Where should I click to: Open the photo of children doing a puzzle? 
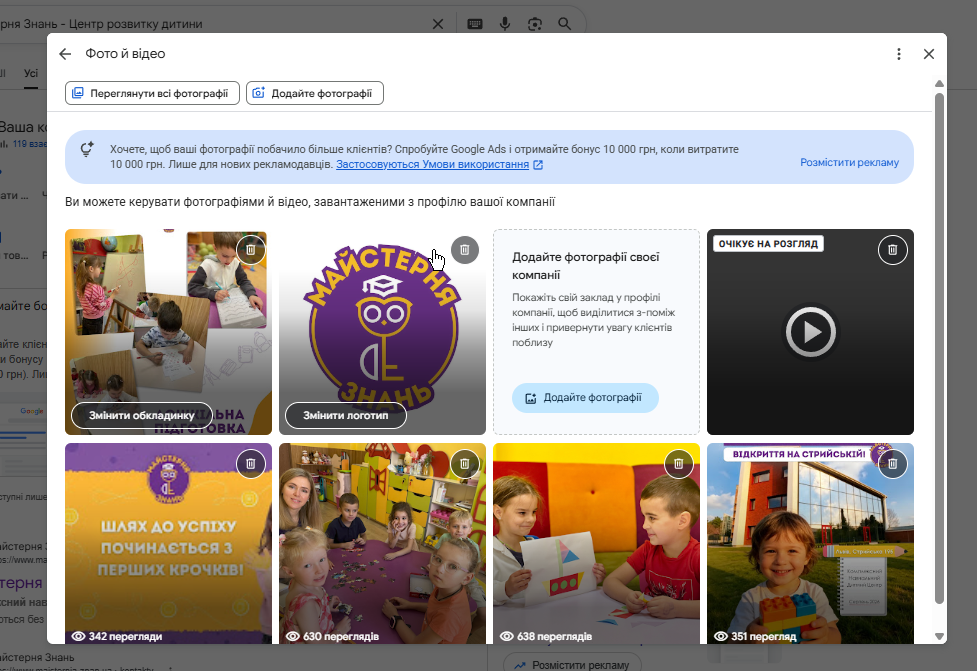(x=382, y=543)
